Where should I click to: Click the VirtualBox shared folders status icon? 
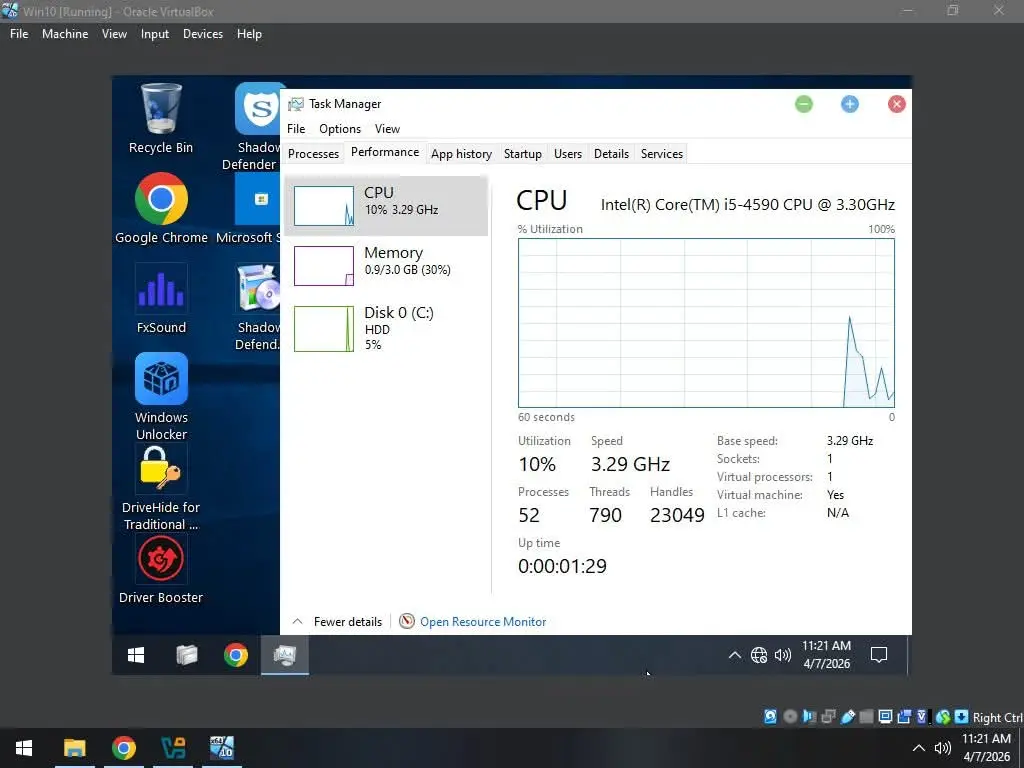click(867, 716)
